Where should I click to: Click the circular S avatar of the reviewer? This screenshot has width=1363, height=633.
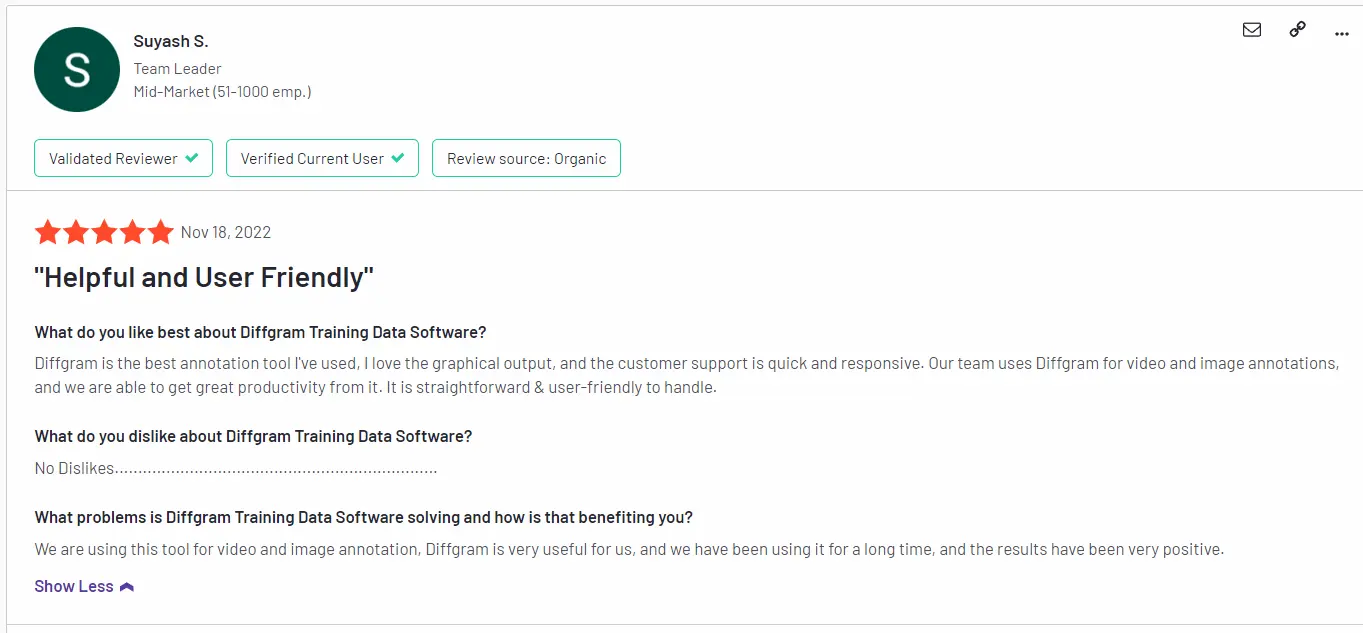[x=77, y=69]
